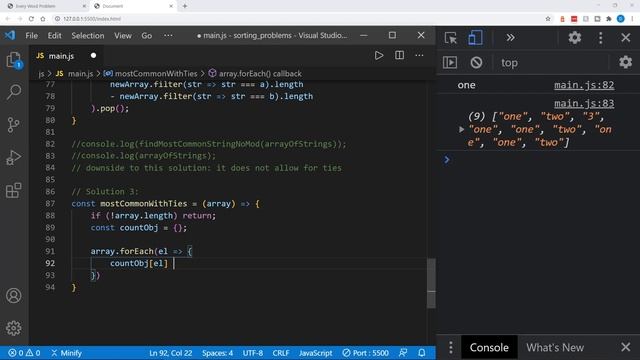Show more DevTools tabs chevron
Screen dimensions: 640x360
[510, 38]
